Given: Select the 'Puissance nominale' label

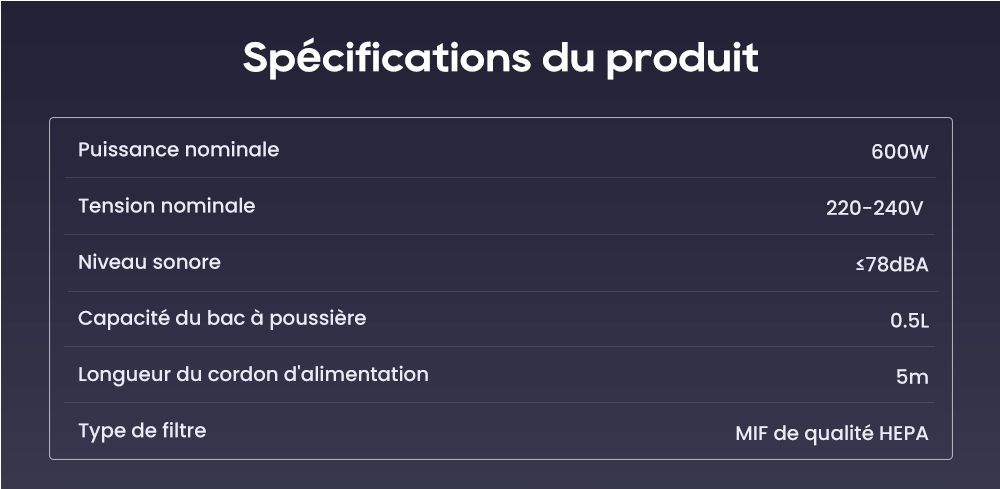Looking at the screenshot, I should pyautogui.click(x=179, y=150).
